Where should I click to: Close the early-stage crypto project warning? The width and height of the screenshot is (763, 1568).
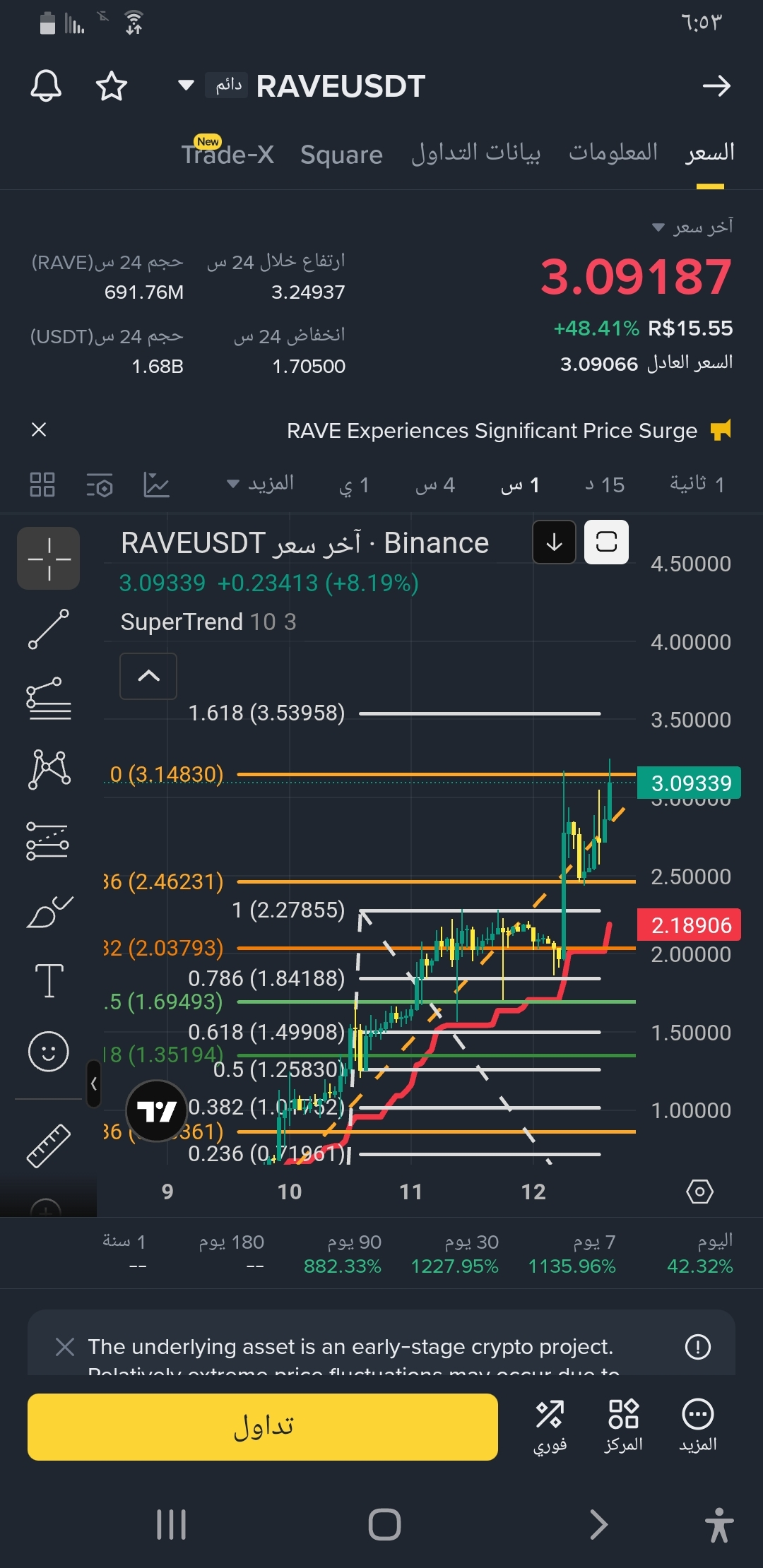[x=65, y=1347]
